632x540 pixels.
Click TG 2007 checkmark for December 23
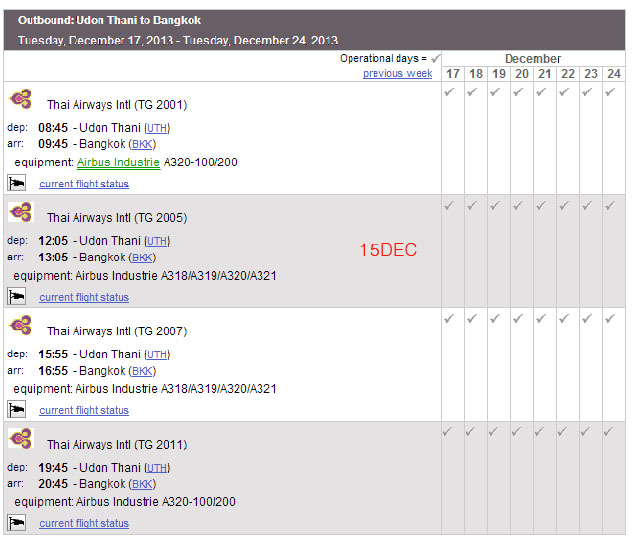[x=587, y=319]
